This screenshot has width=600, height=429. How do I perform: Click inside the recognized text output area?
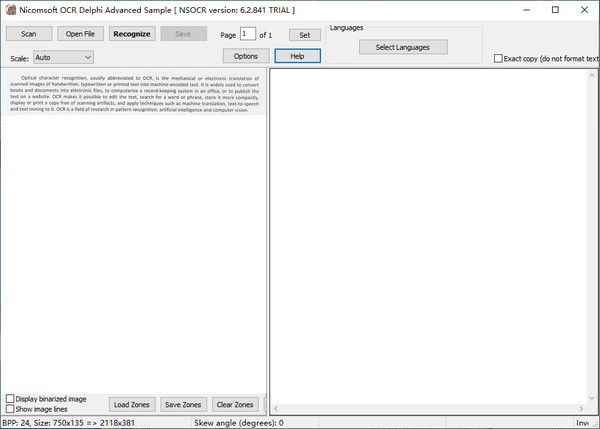[x=429, y=237]
